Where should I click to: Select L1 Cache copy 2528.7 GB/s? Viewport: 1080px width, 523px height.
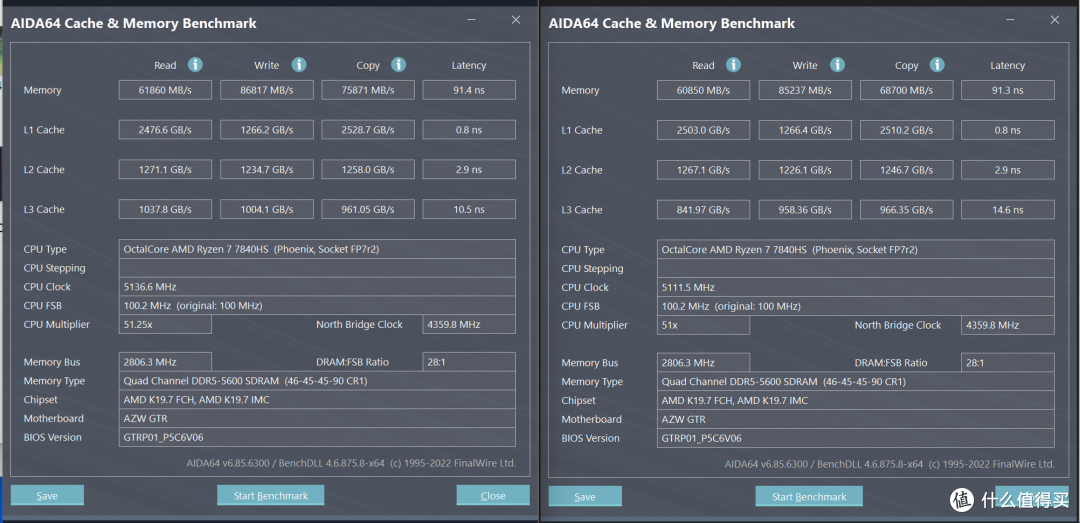[x=368, y=130]
